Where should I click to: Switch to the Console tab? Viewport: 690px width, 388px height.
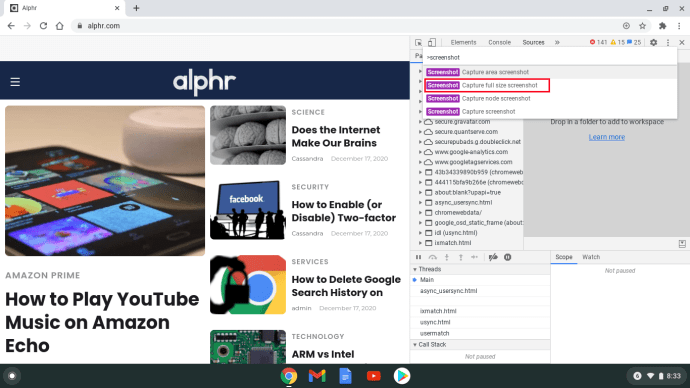click(499, 42)
